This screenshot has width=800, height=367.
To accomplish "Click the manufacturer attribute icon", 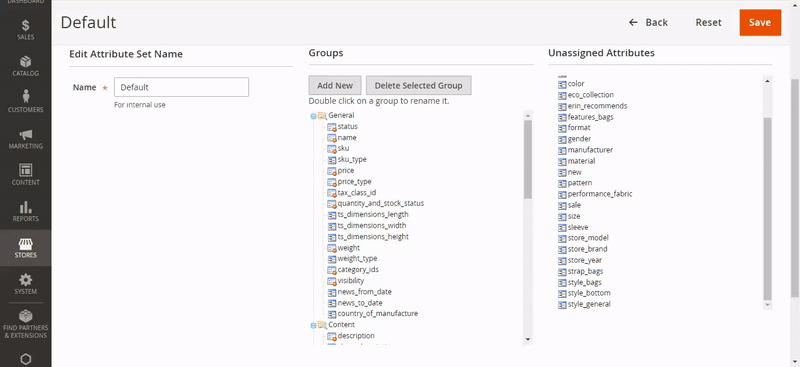I will point(562,150).
